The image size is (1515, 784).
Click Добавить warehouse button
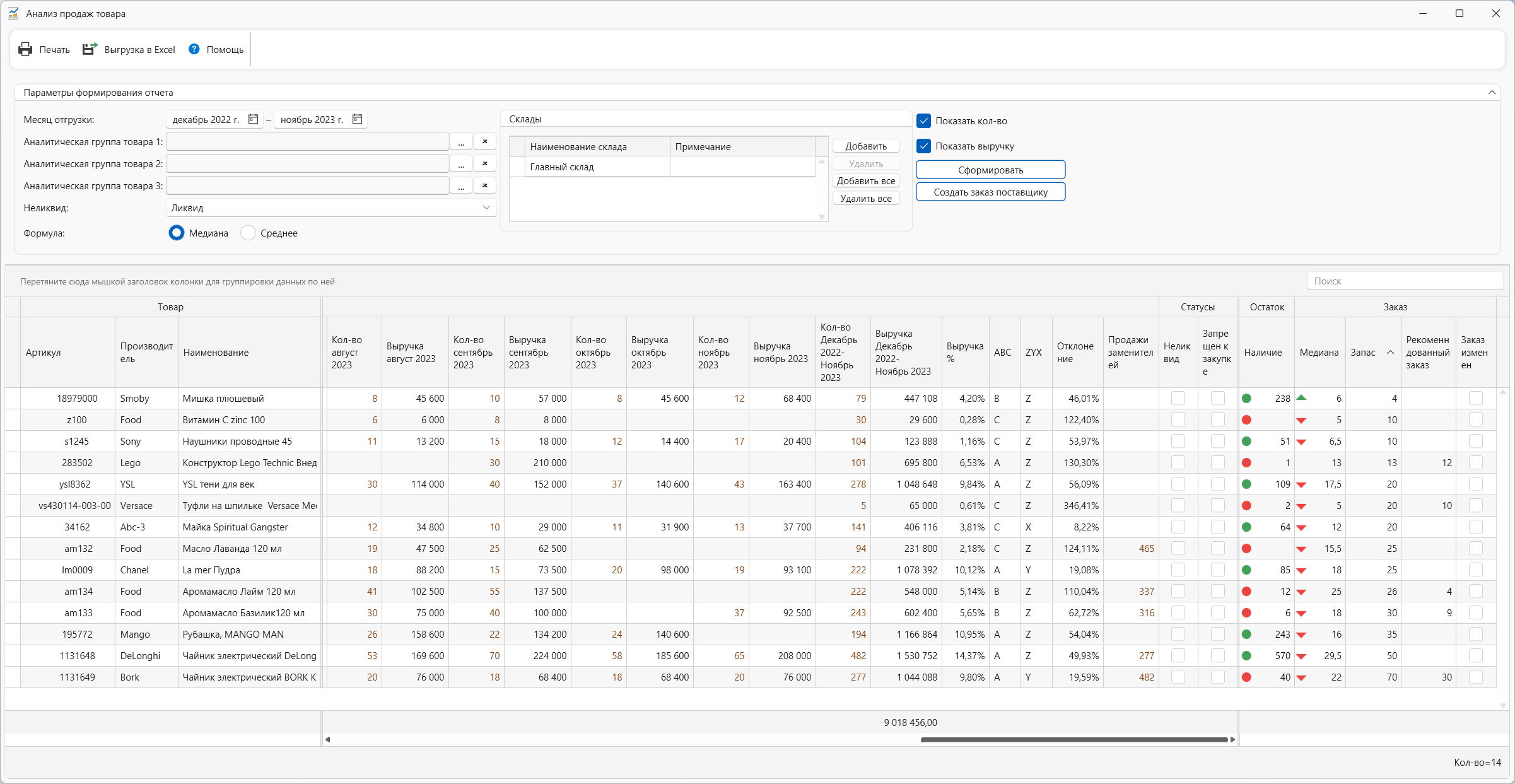click(866, 146)
